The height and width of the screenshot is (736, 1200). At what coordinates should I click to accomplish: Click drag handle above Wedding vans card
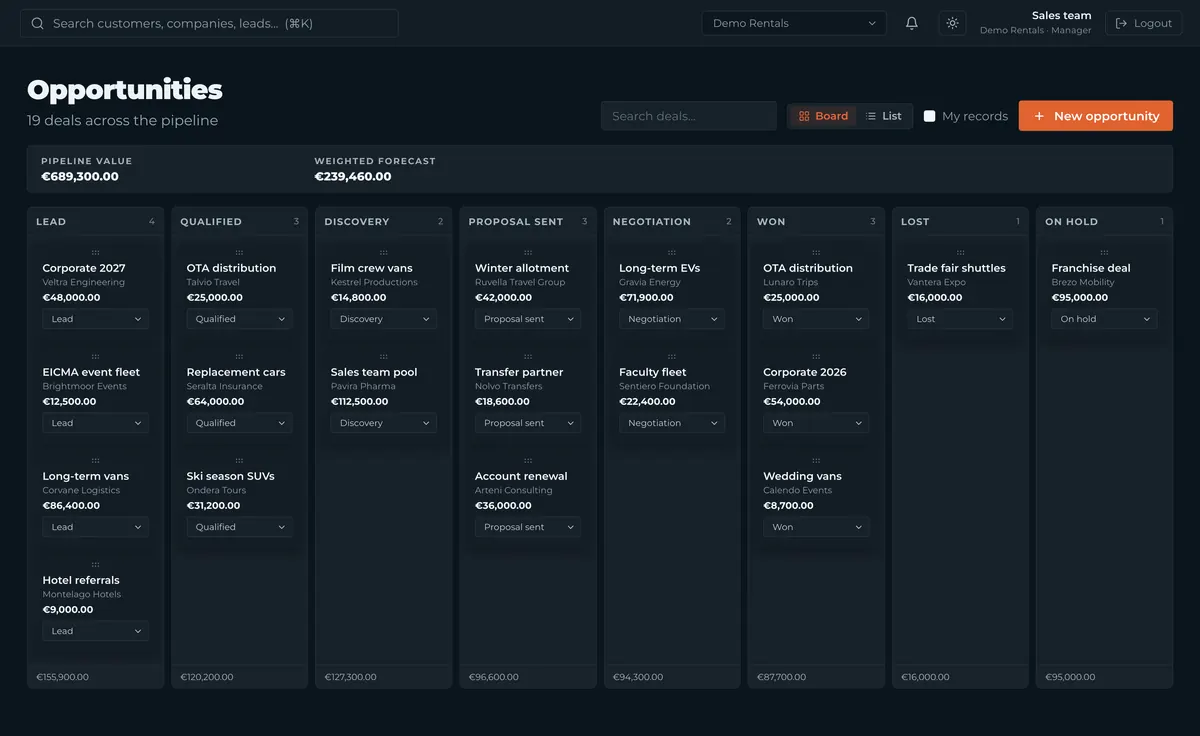(816, 460)
